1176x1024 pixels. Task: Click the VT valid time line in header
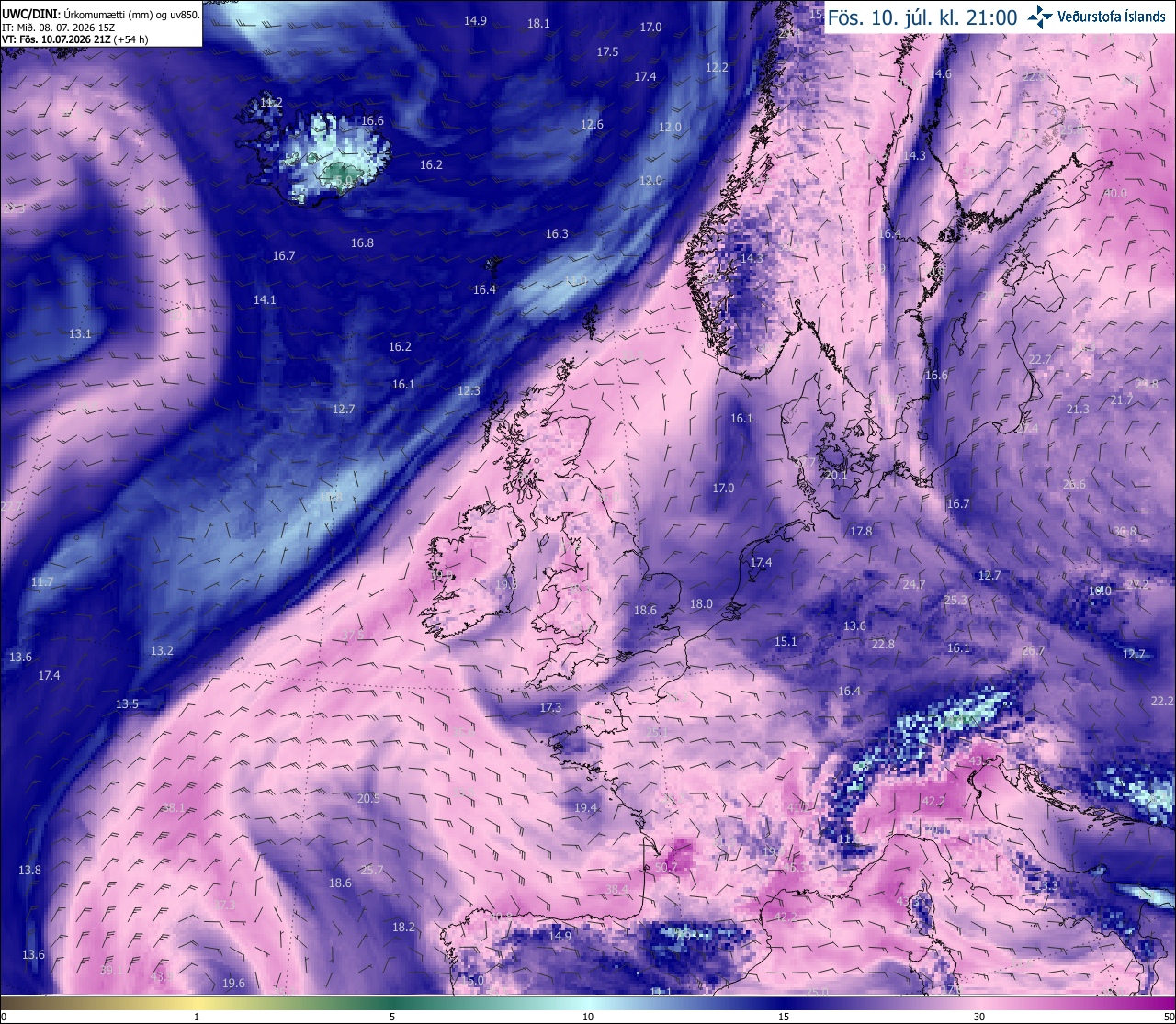[x=74, y=39]
